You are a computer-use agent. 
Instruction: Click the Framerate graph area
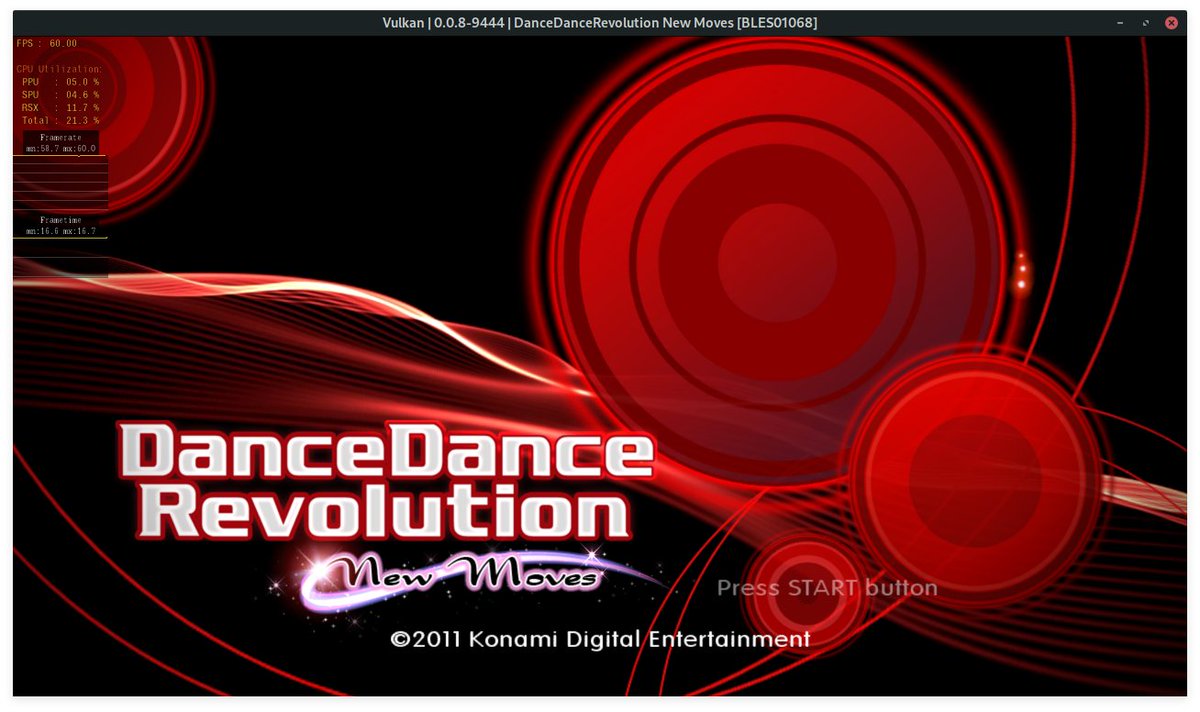[x=60, y=182]
